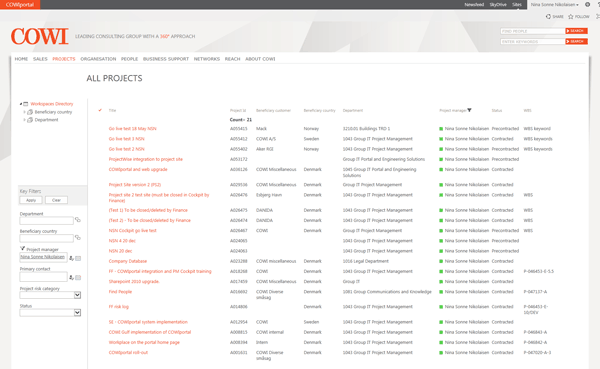Click the green presence icon in the Find People row
Screen dimensions: 600x369
pyautogui.click(x=441, y=292)
